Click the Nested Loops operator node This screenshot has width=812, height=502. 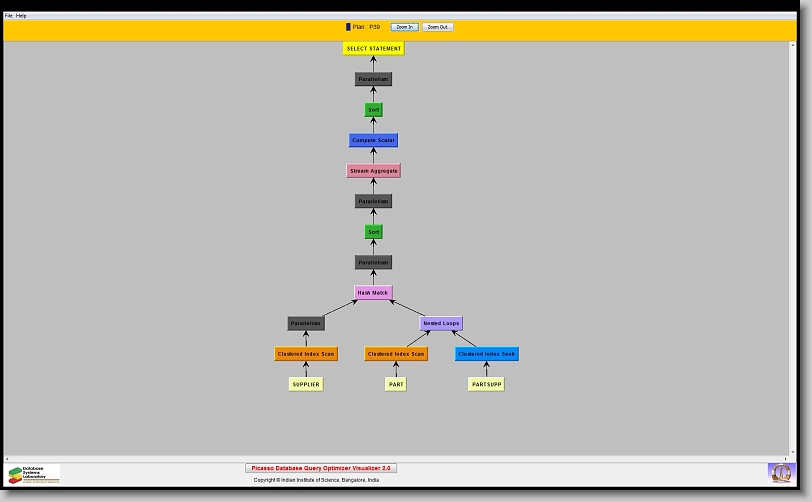(440, 324)
